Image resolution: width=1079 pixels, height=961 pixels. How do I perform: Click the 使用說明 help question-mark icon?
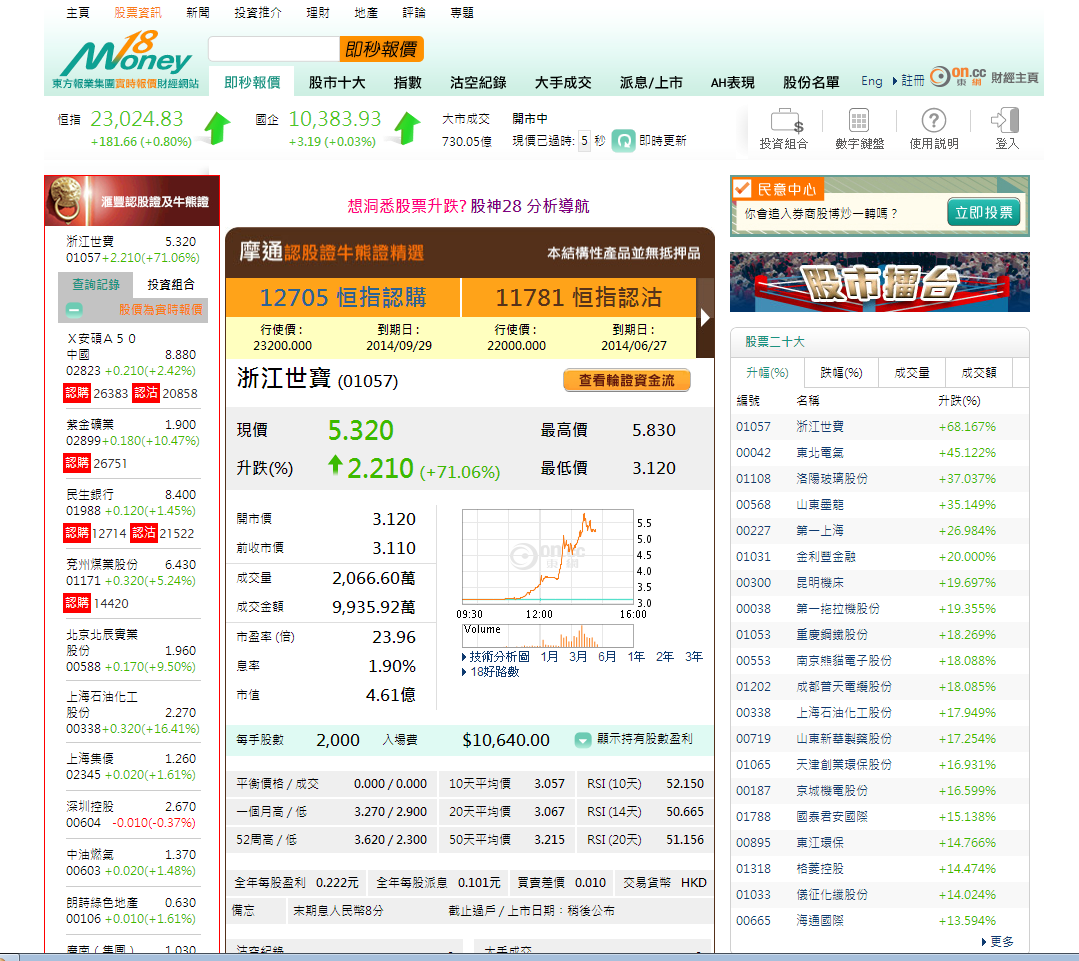pyautogui.click(x=933, y=122)
